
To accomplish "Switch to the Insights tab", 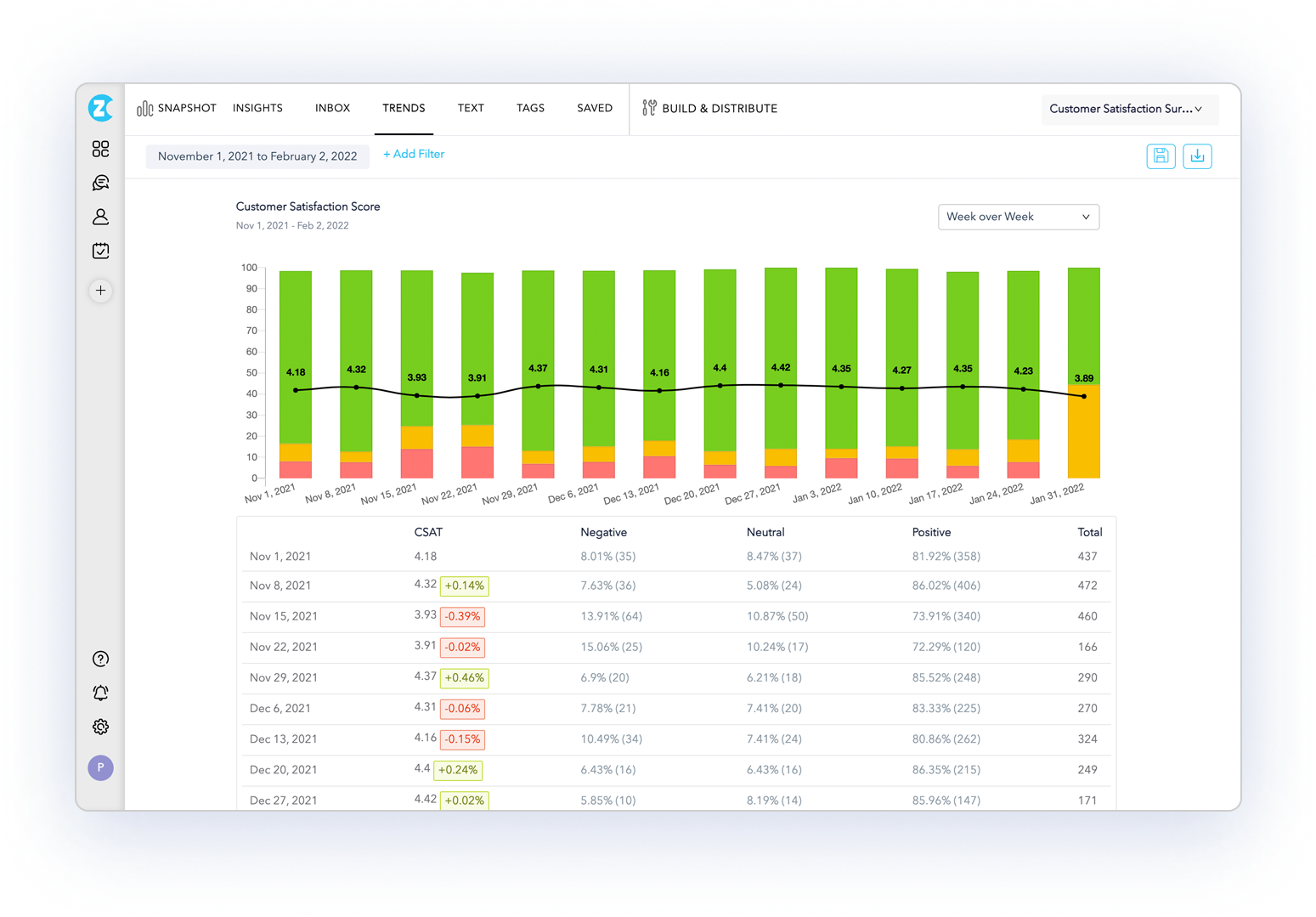I will (257, 108).
